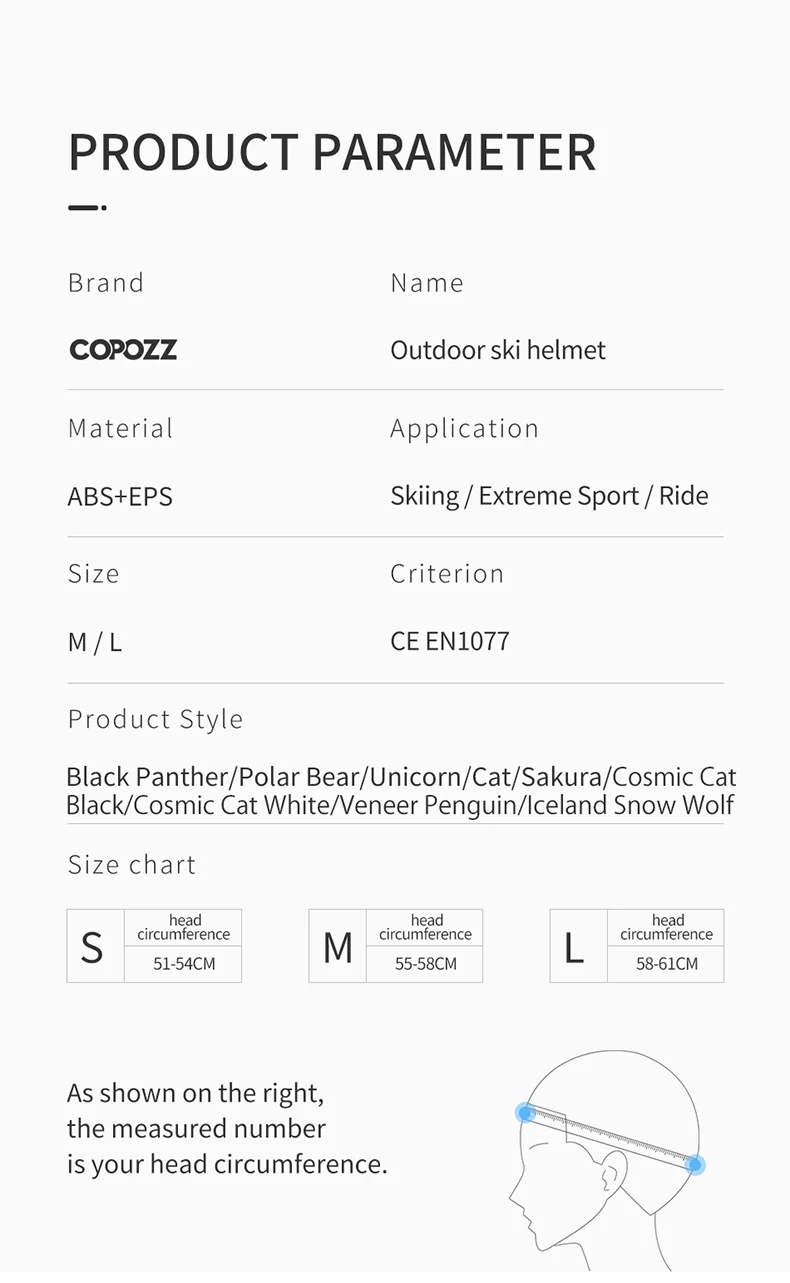This screenshot has width=790, height=1283.
Task: Click the CE EN1077 criterion text
Action: (450, 641)
